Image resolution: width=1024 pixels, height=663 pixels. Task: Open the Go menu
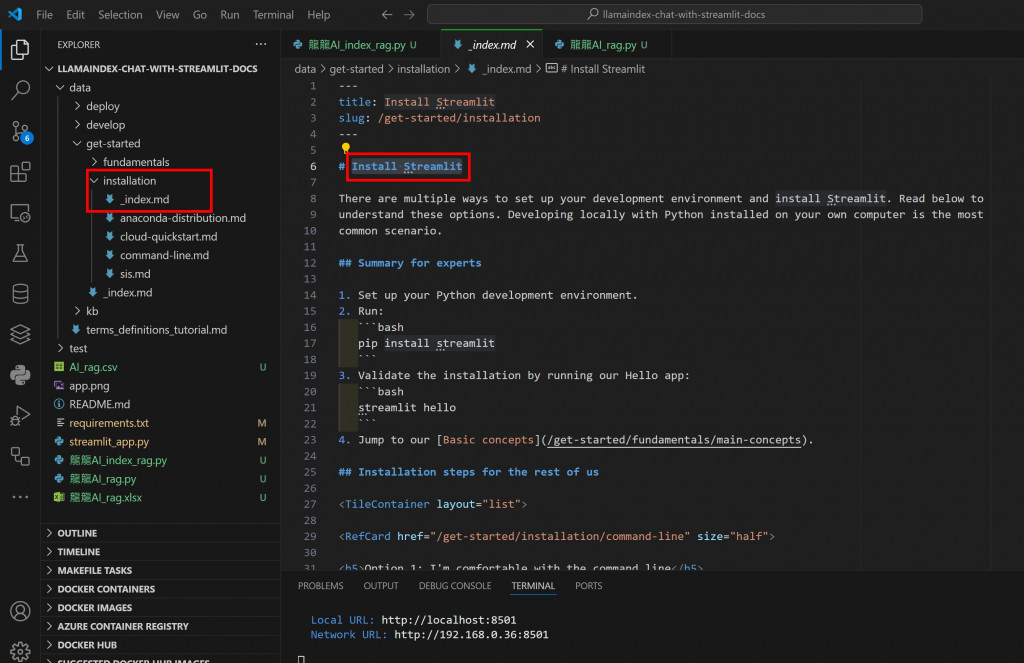tap(200, 14)
